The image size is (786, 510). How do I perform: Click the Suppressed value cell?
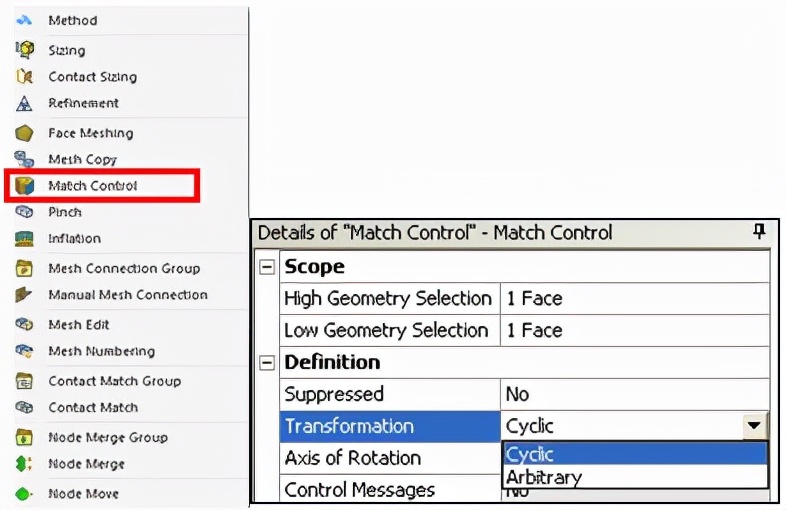pos(633,394)
